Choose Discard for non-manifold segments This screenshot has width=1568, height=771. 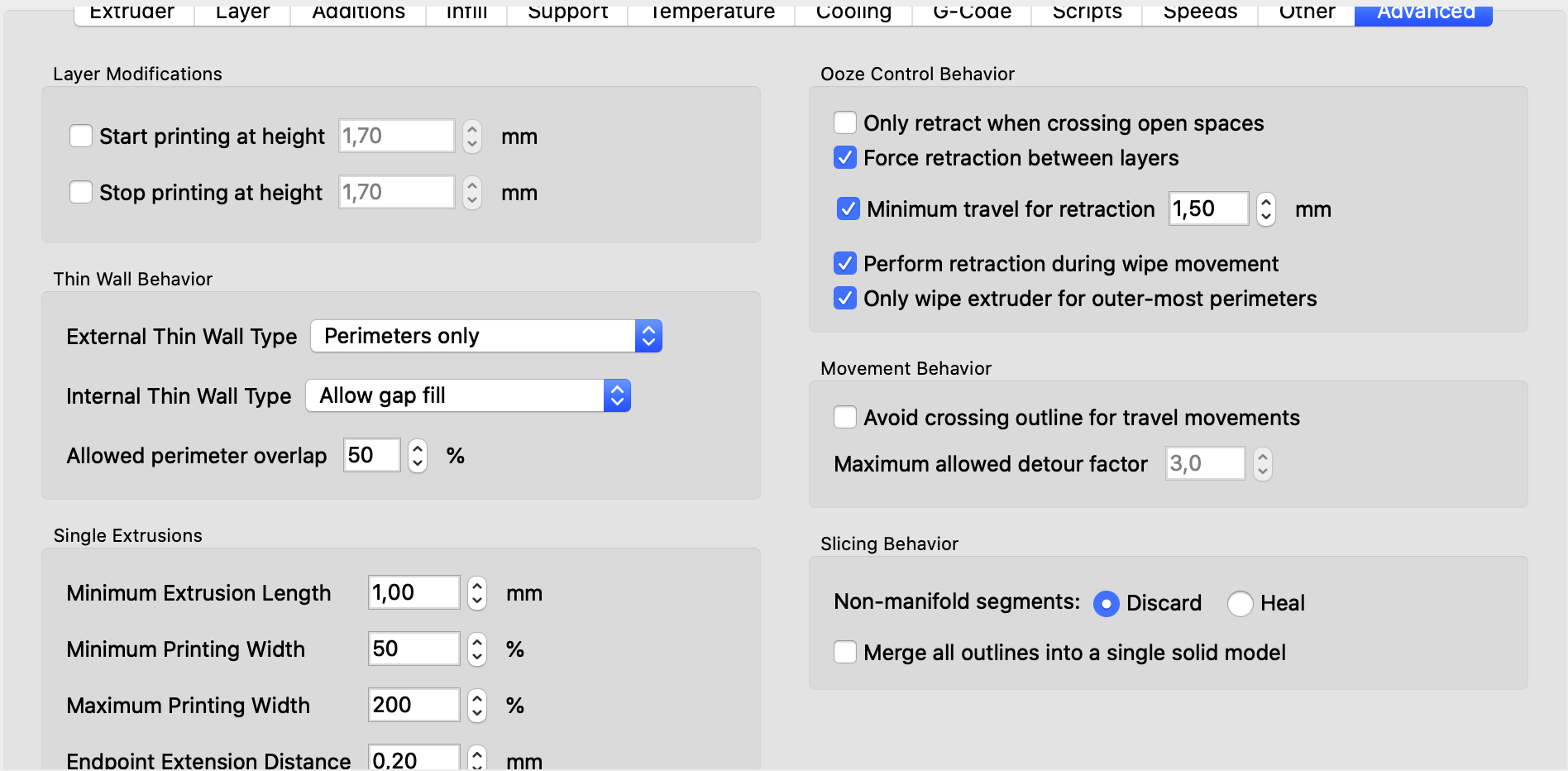pyautogui.click(x=1106, y=603)
